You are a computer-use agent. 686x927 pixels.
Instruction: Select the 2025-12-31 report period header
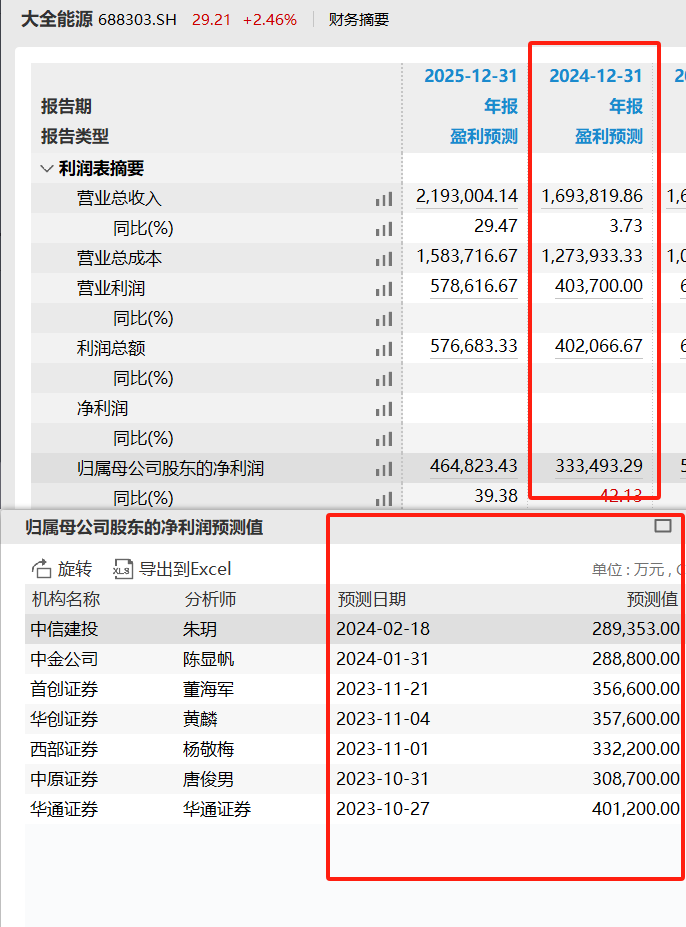click(x=471, y=76)
